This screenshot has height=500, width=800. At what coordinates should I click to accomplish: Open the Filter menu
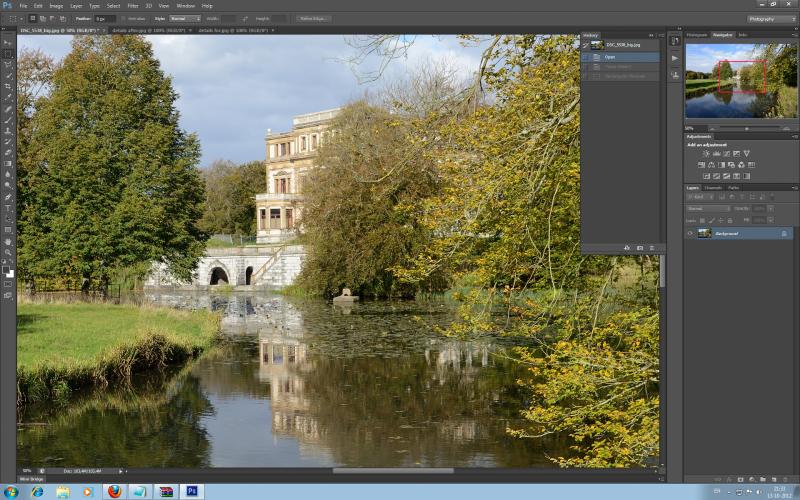coord(133,6)
